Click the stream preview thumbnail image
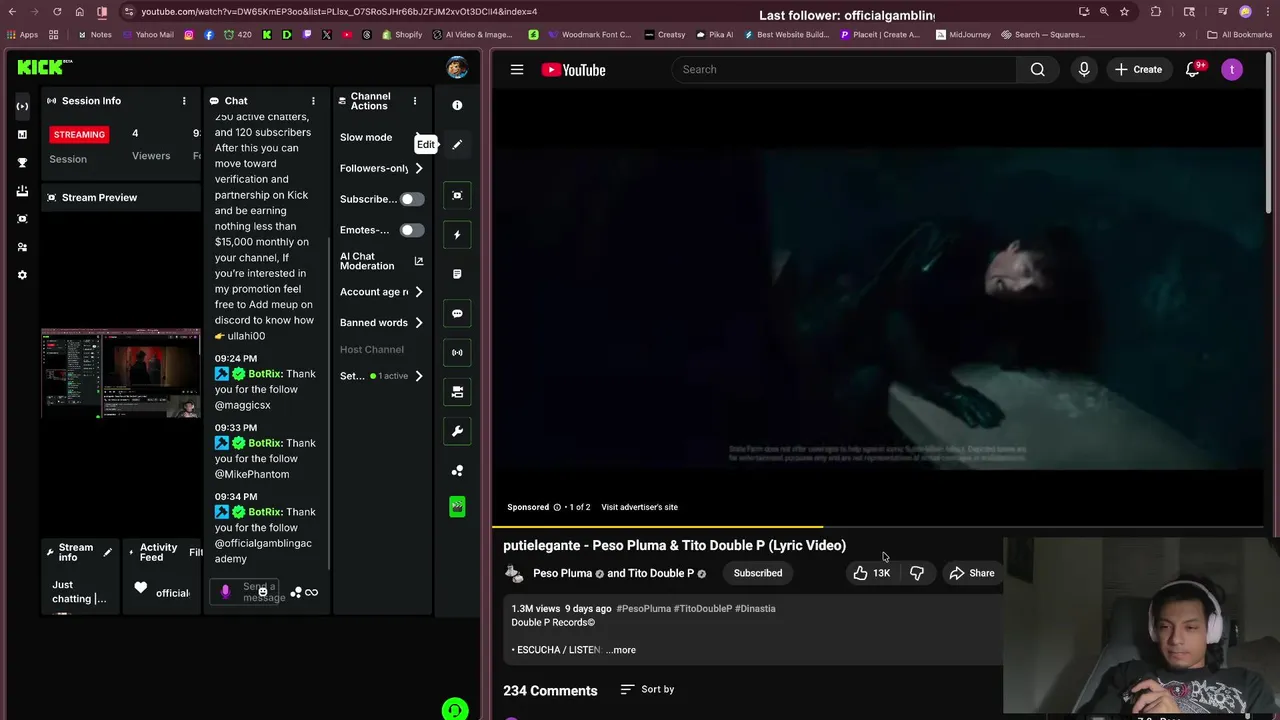The height and width of the screenshot is (720, 1280). tap(120, 373)
